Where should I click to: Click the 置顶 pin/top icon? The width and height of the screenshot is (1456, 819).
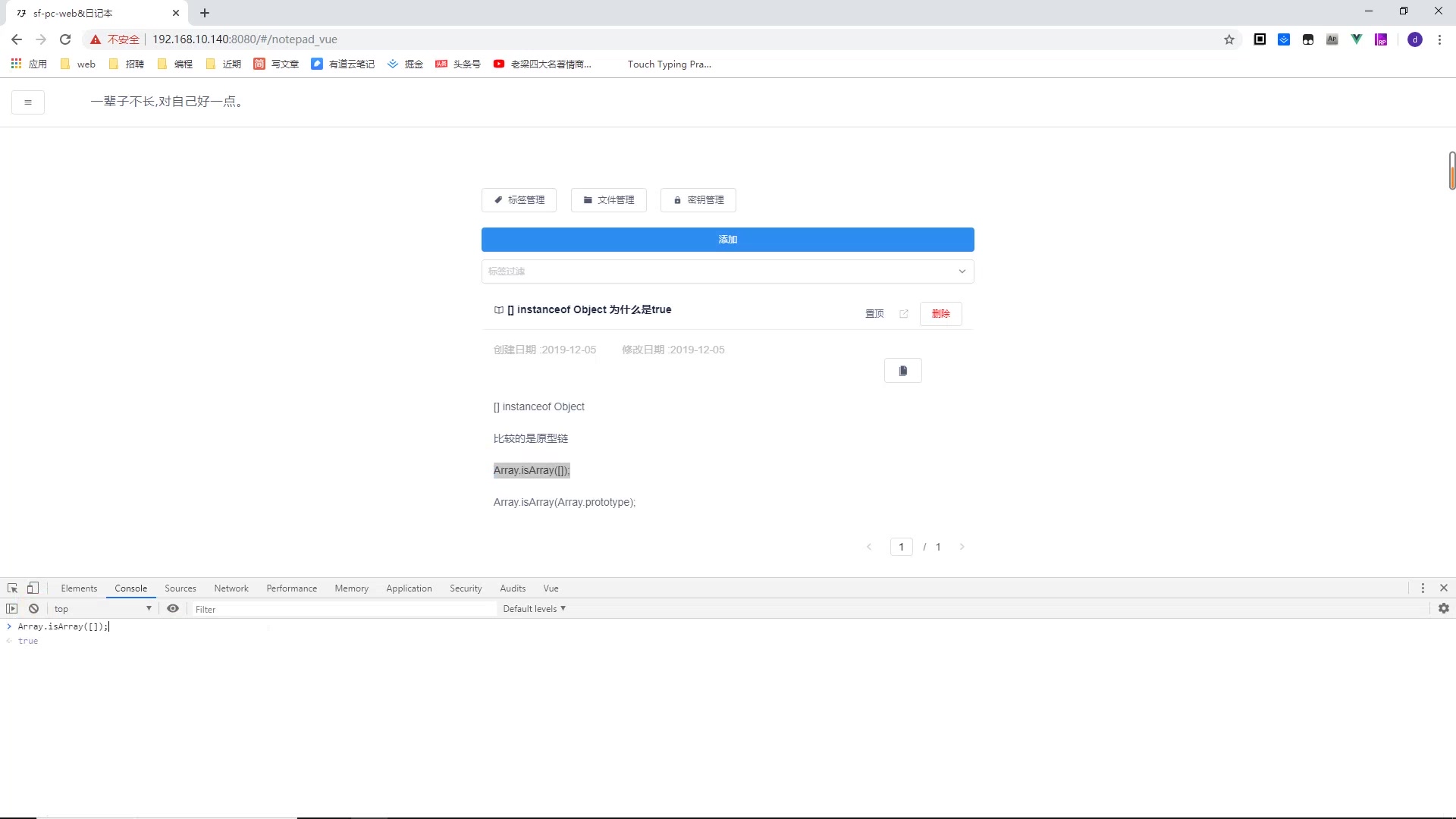click(x=874, y=313)
